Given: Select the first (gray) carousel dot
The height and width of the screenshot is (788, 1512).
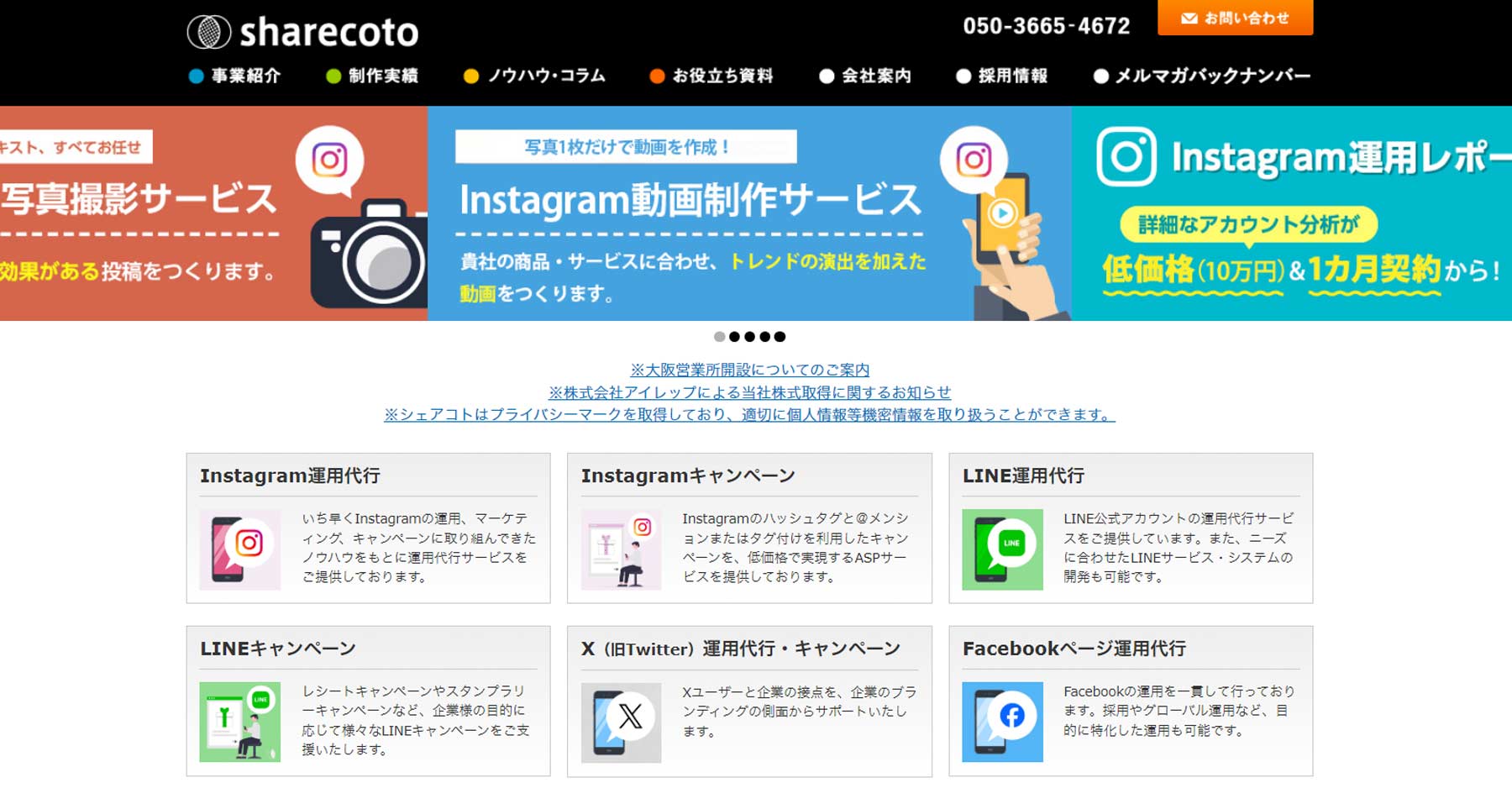Looking at the screenshot, I should click(719, 337).
